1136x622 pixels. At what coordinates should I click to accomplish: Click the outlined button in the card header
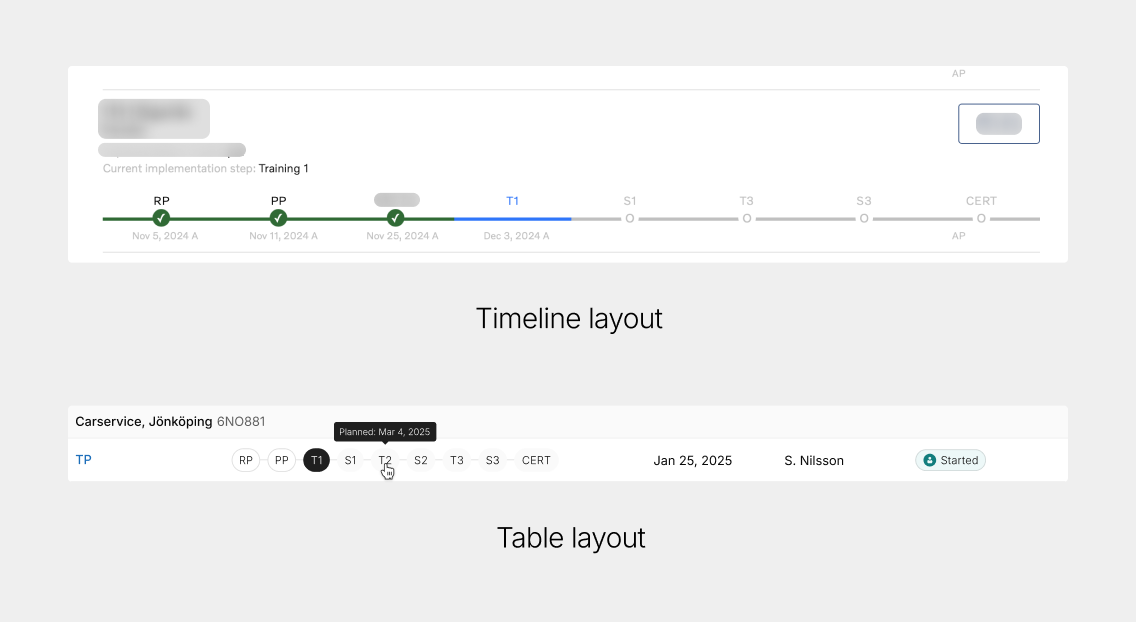[x=998, y=123]
